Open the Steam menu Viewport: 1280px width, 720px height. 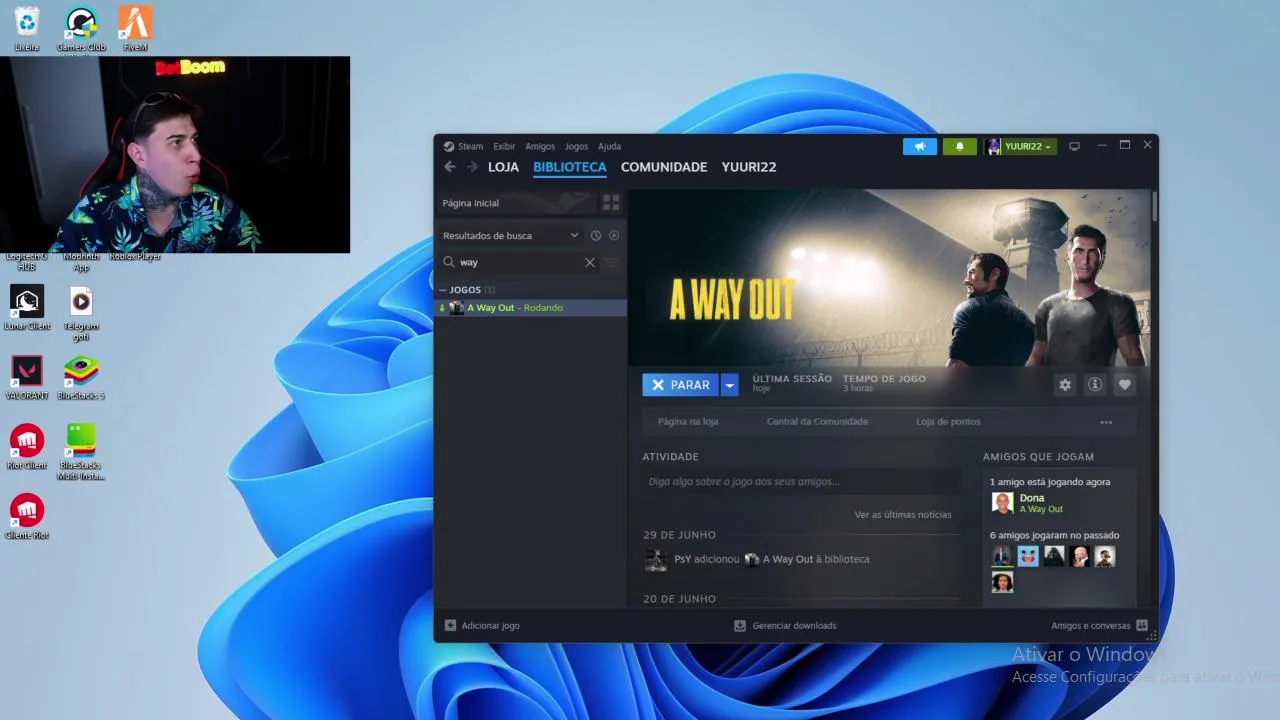[x=470, y=146]
